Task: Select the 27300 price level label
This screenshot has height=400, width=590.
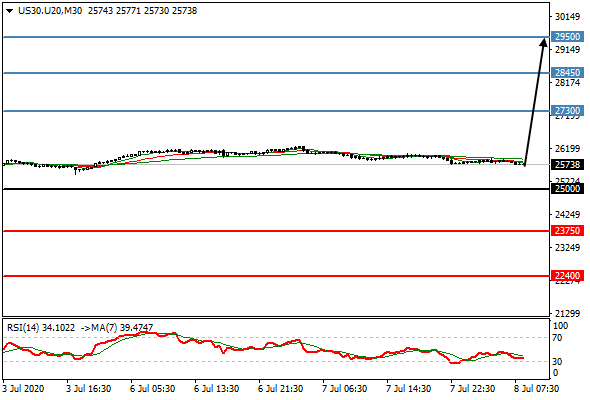Action: [567, 111]
